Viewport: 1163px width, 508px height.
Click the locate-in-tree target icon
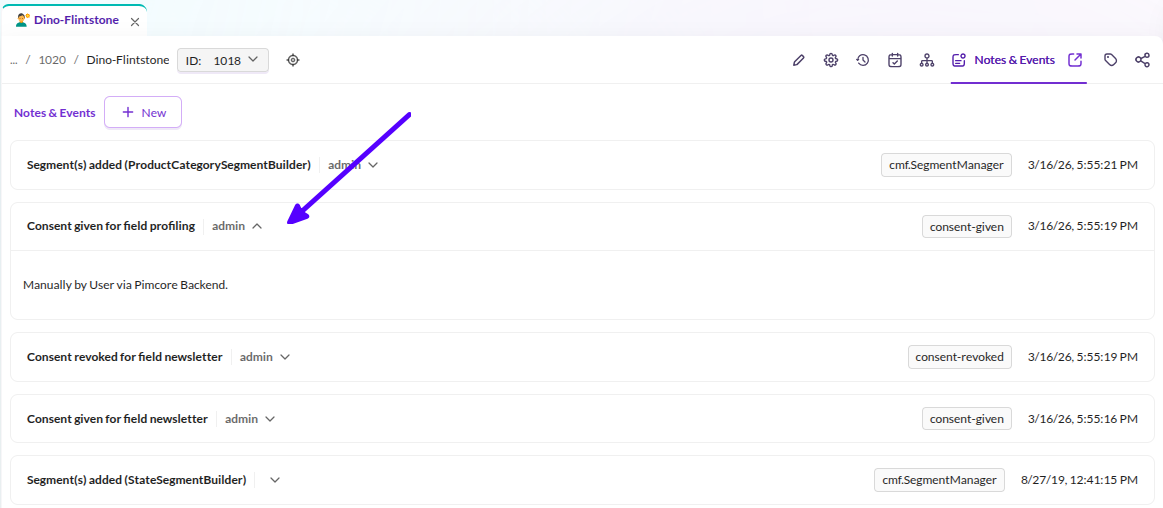point(293,60)
